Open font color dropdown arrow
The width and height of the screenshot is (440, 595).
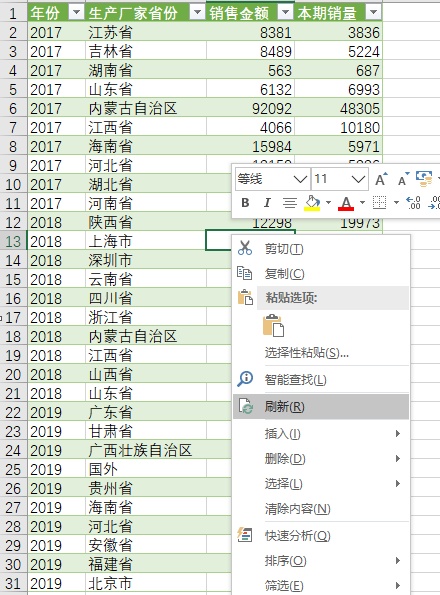(x=362, y=203)
